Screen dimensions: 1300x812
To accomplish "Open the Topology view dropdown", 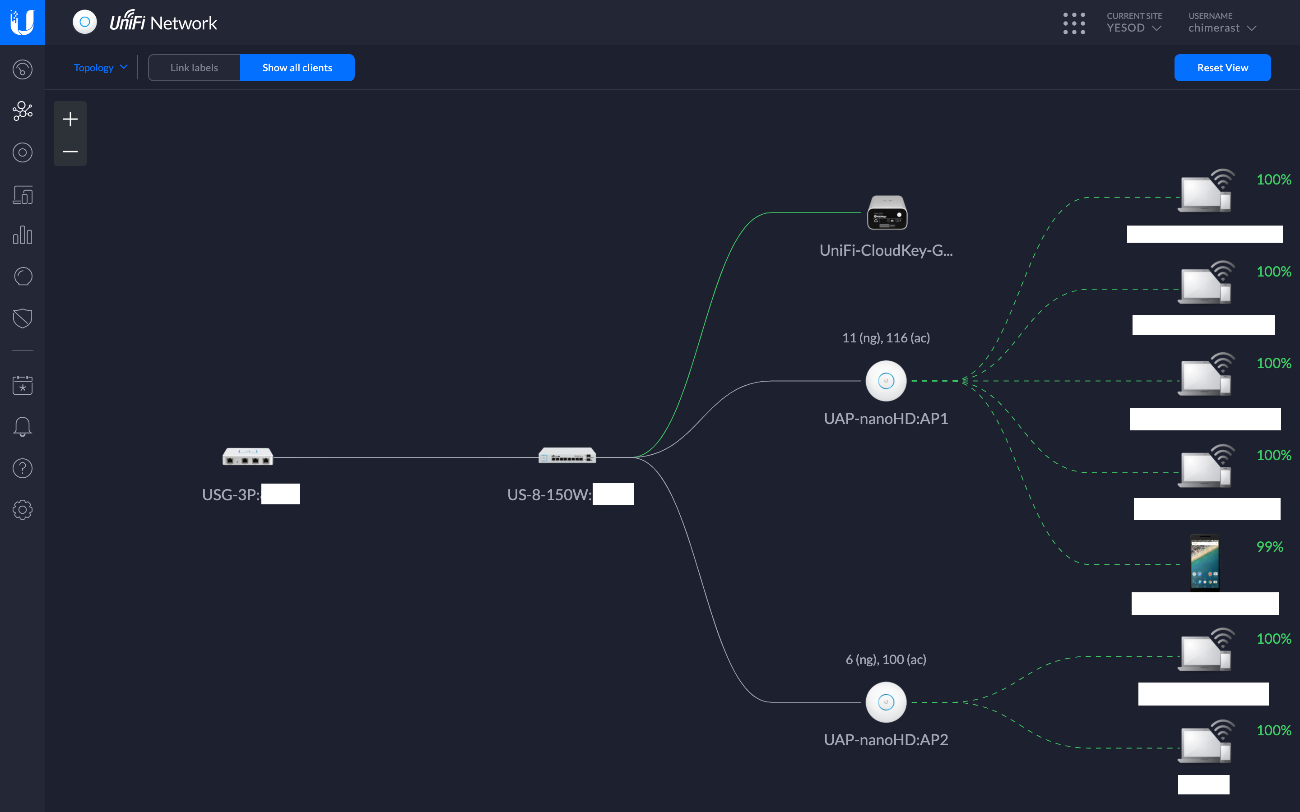I will [x=101, y=68].
